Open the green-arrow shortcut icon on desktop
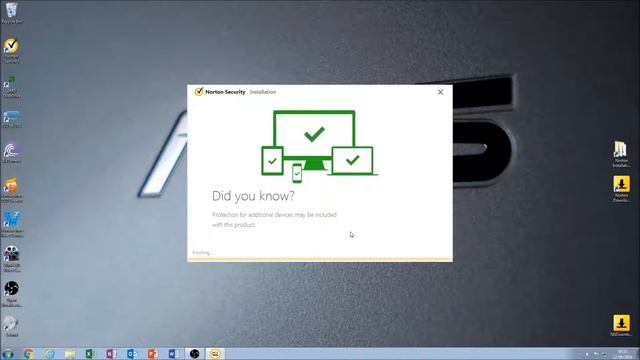640x360 pixels. coord(11,86)
